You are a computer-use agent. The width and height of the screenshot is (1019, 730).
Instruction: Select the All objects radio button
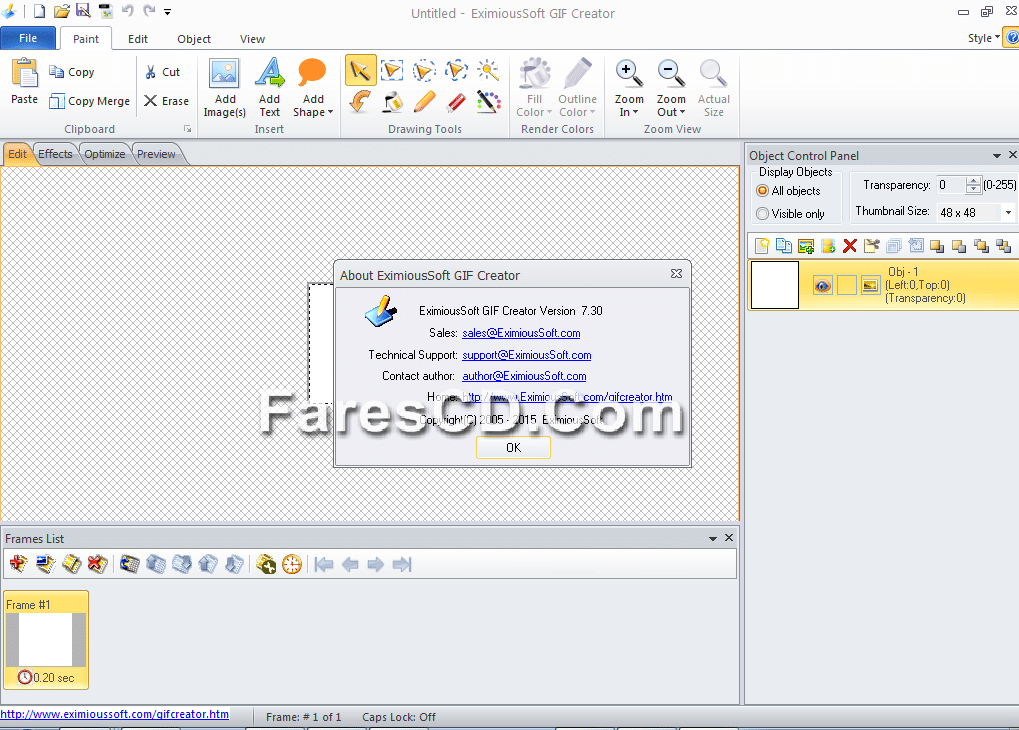[x=763, y=190]
